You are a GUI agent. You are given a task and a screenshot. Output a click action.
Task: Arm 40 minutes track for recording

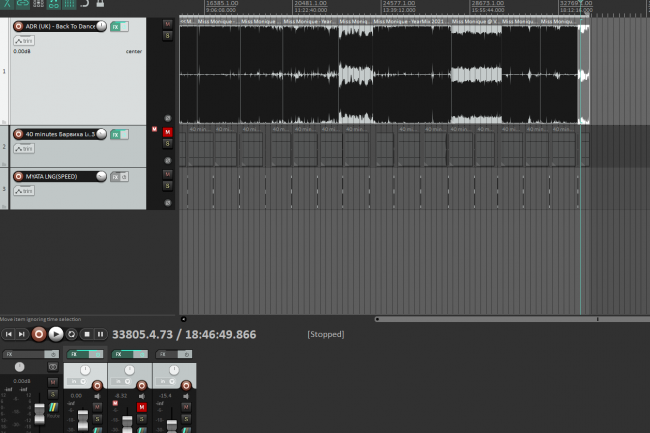(18, 134)
